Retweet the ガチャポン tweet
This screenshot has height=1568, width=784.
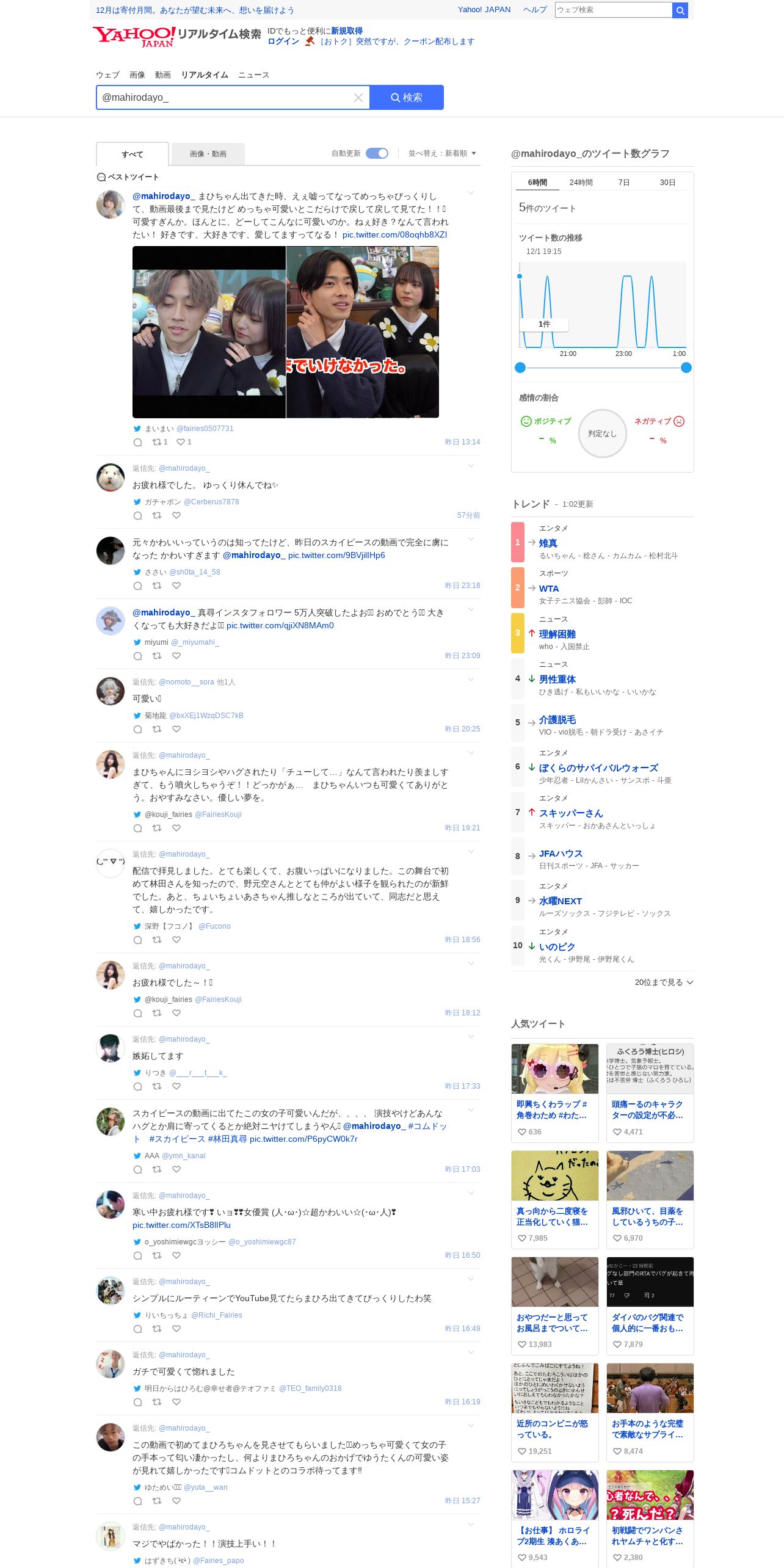(x=157, y=515)
